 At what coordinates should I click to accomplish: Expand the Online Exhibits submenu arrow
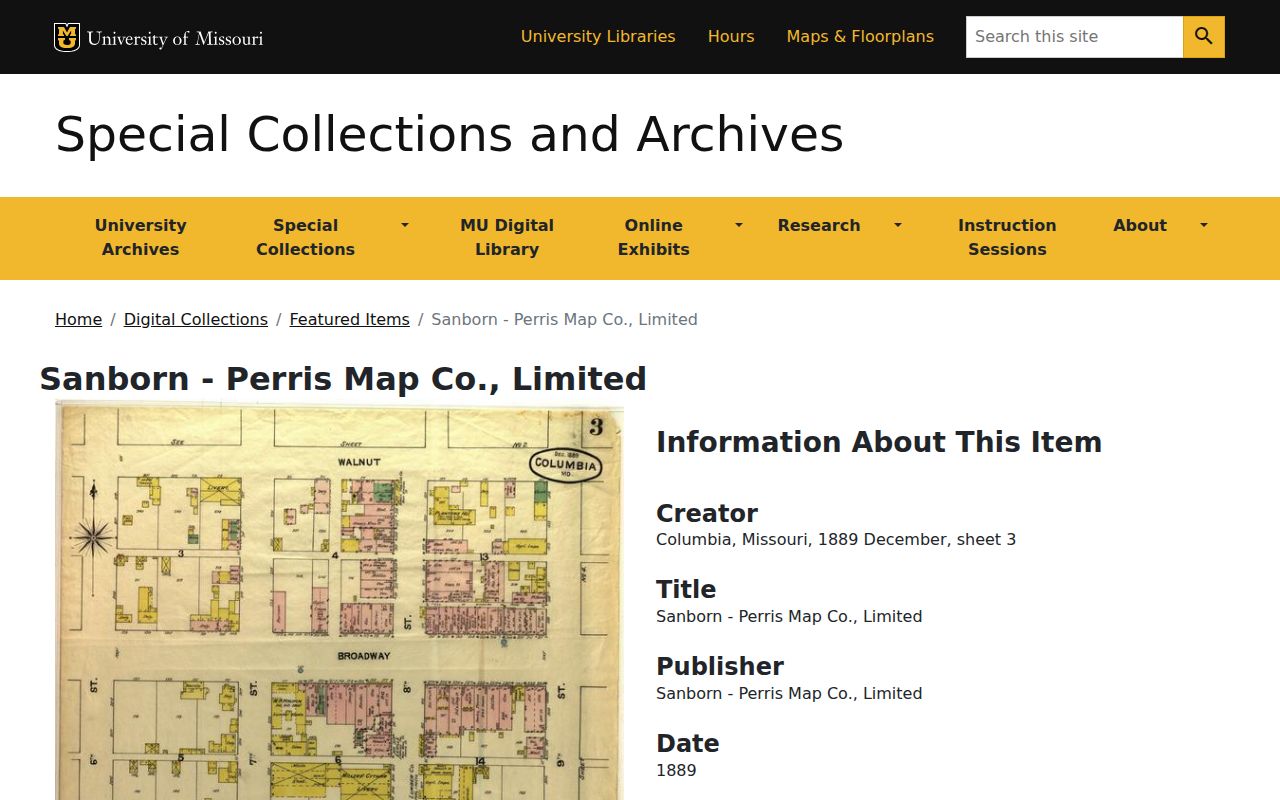click(x=739, y=225)
